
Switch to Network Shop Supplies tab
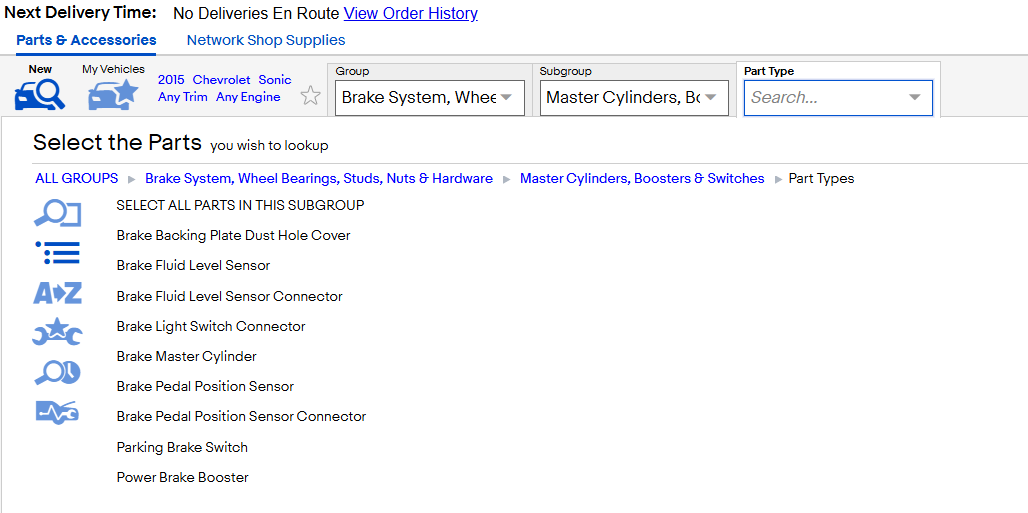(x=266, y=40)
